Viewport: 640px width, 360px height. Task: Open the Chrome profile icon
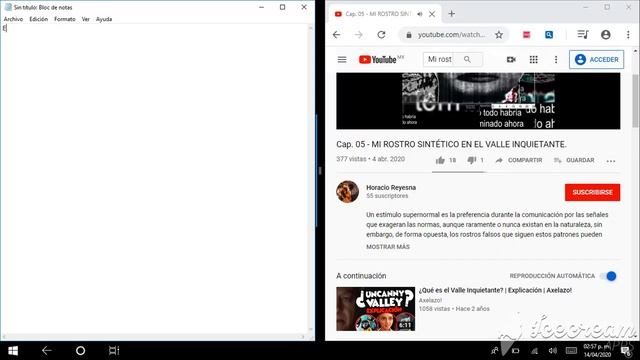[x=606, y=35]
